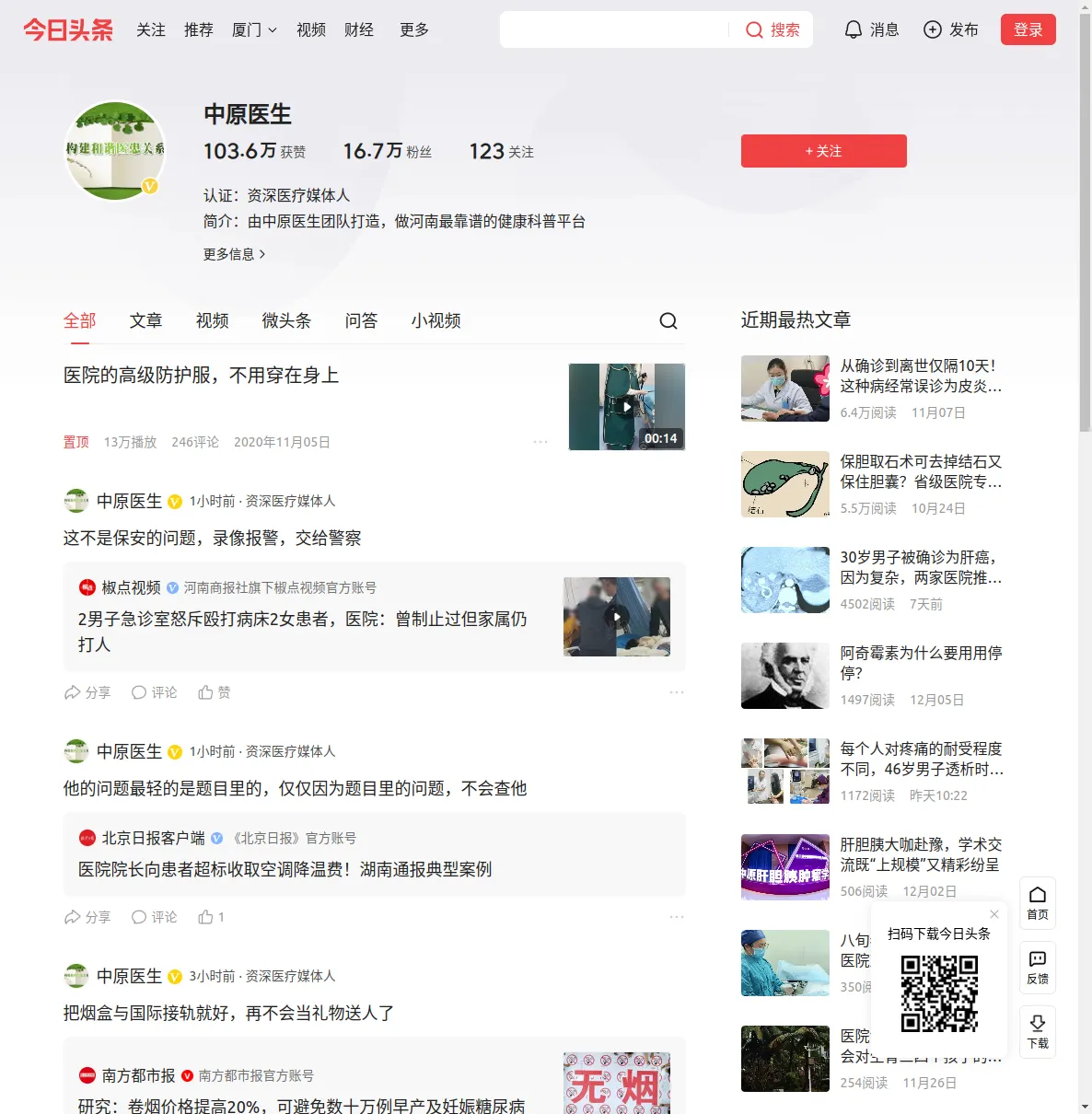The height and width of the screenshot is (1114, 1092).
Task: Switch to the 微头条 tab
Action: click(286, 320)
